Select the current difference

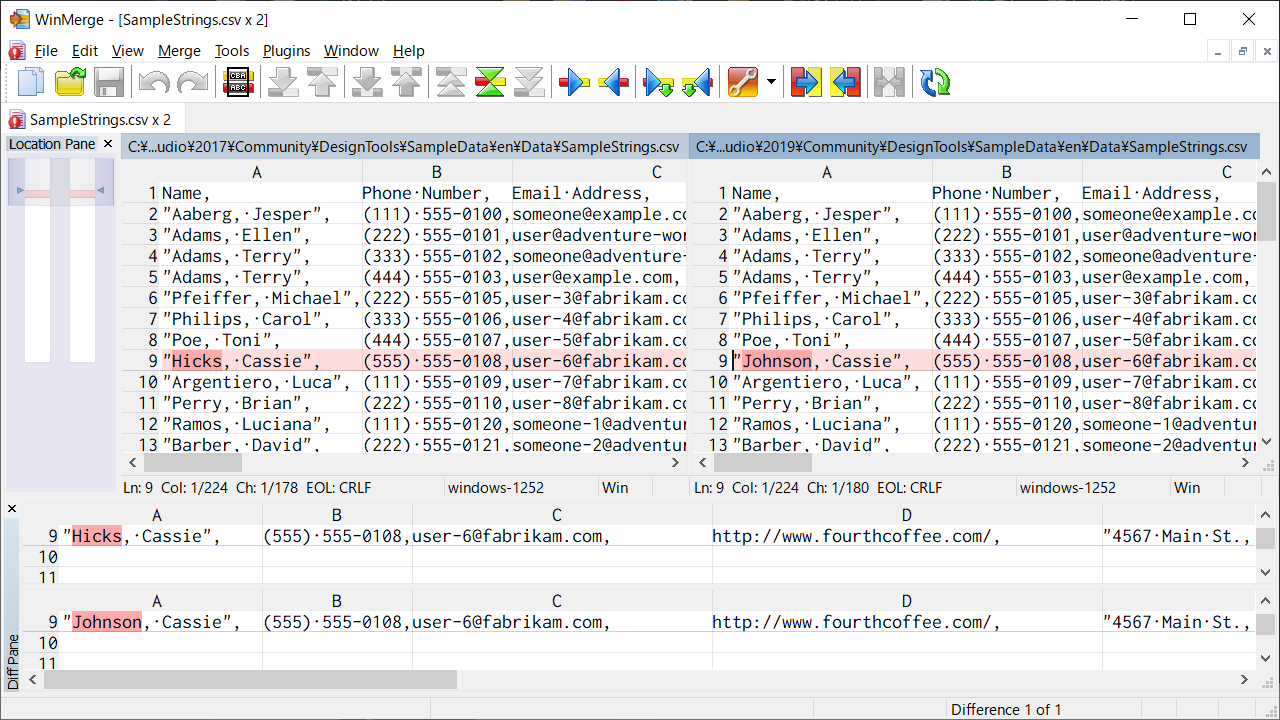pos(489,82)
